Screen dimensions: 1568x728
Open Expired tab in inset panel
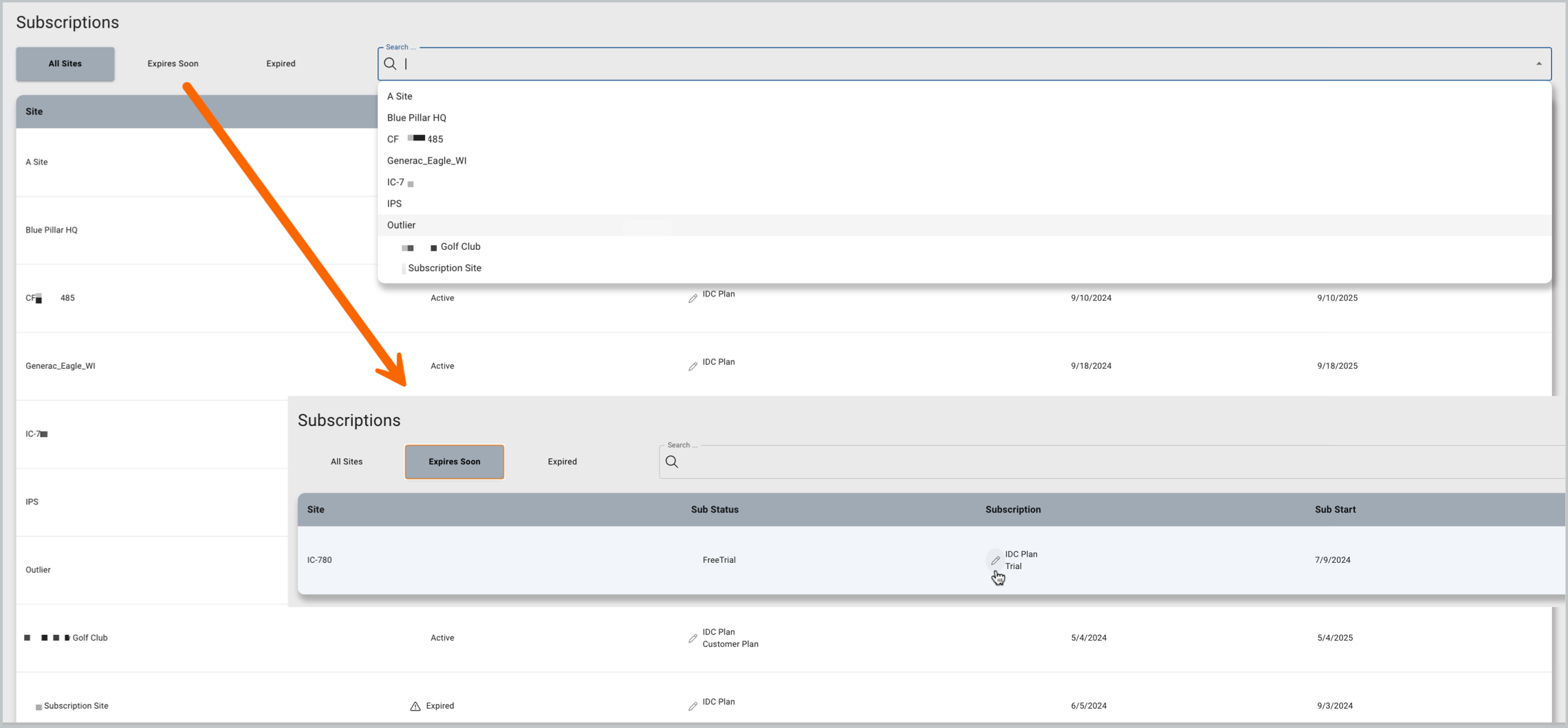tap(563, 462)
